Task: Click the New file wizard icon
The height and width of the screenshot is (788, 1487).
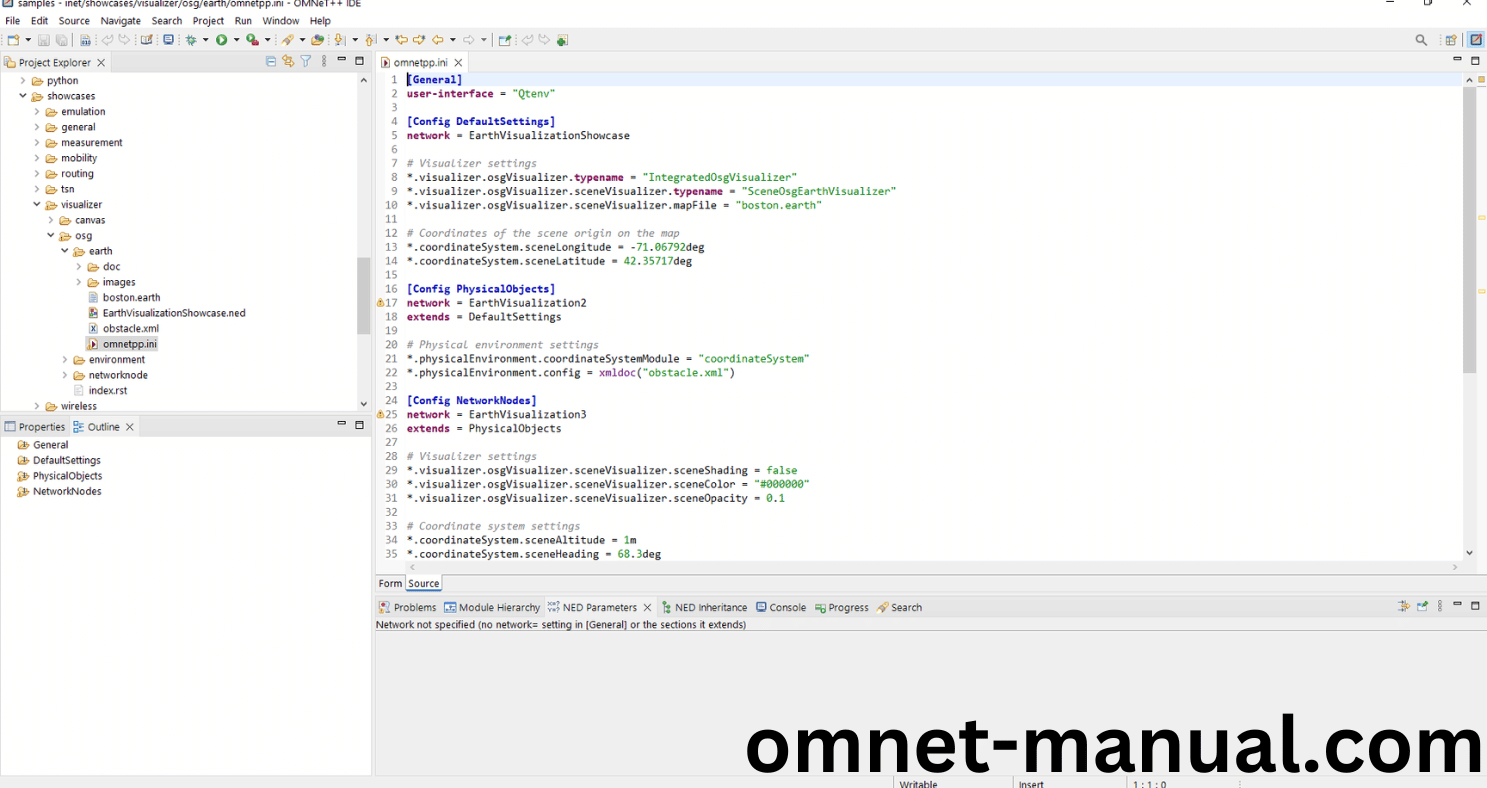Action: pyautogui.click(x=14, y=40)
